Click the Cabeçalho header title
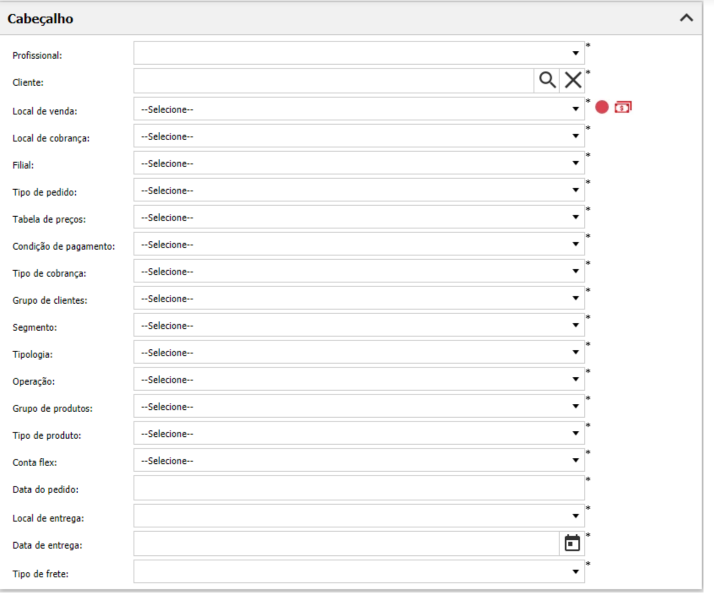The image size is (714, 596). pyautogui.click(x=40, y=19)
